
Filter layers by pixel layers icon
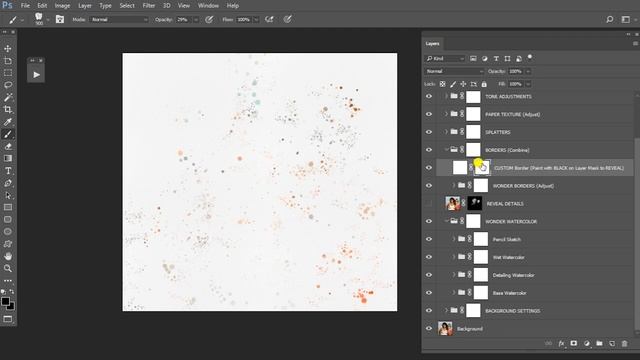(x=473, y=59)
